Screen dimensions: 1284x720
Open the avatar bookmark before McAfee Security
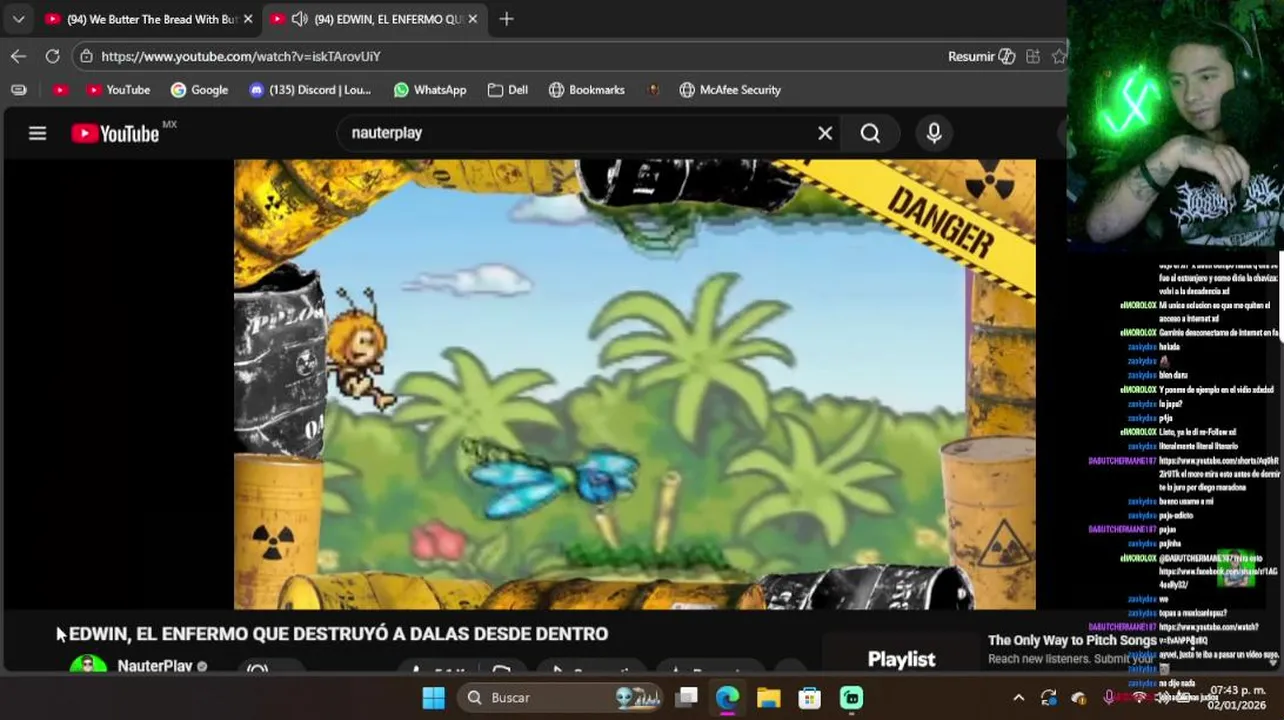(x=653, y=90)
